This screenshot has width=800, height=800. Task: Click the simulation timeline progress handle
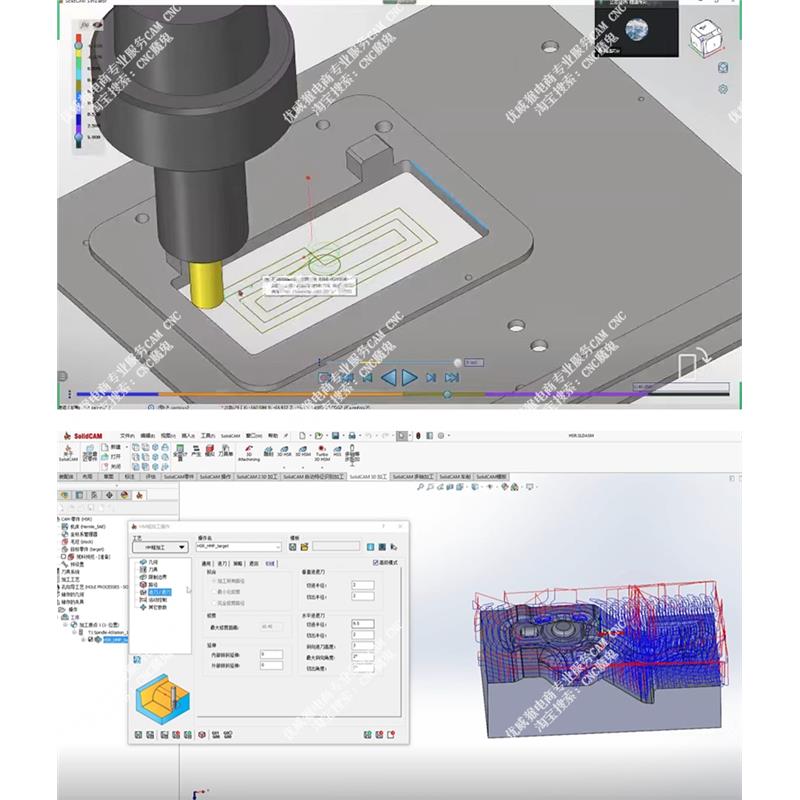[x=447, y=394]
